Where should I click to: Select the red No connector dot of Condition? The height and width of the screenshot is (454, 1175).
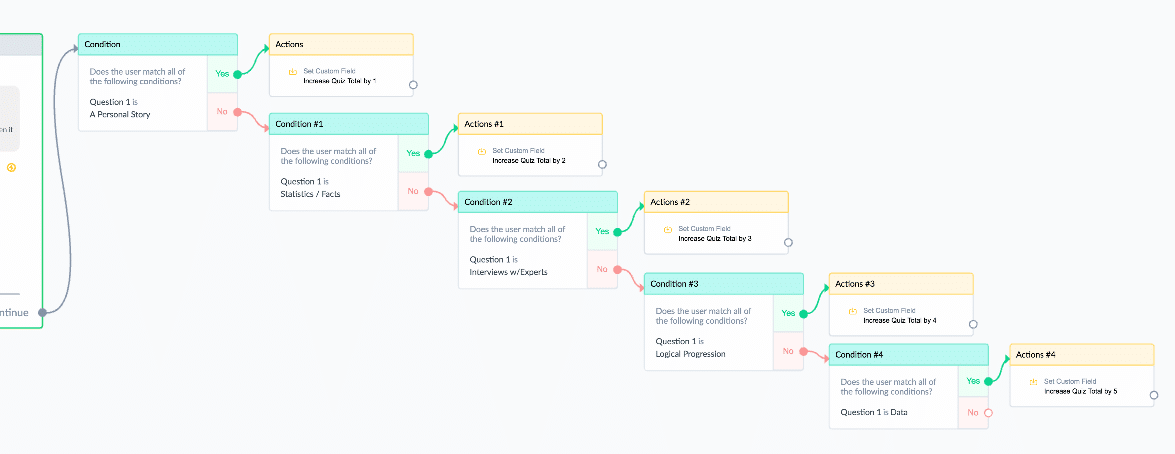pyautogui.click(x=238, y=112)
